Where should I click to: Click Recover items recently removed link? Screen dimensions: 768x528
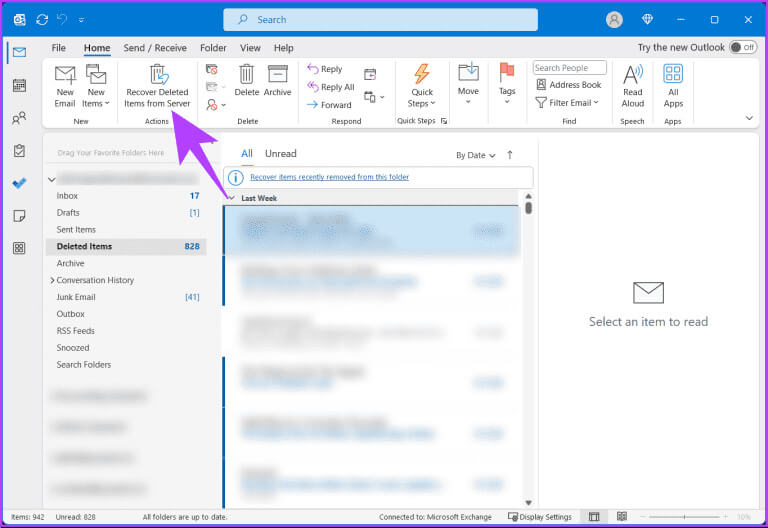click(x=329, y=177)
